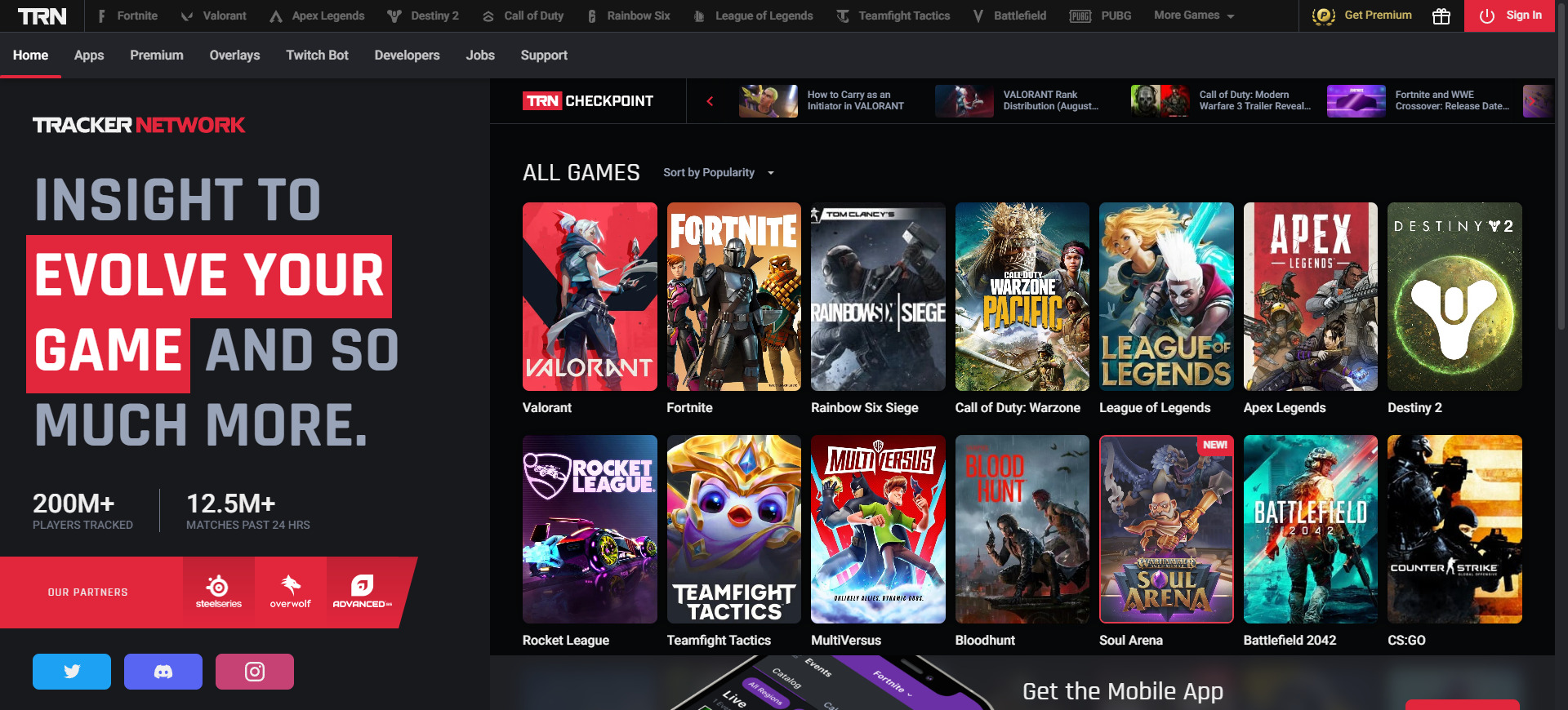Click the Soul Arena game cover
The width and height of the screenshot is (1568, 710).
click(x=1166, y=530)
